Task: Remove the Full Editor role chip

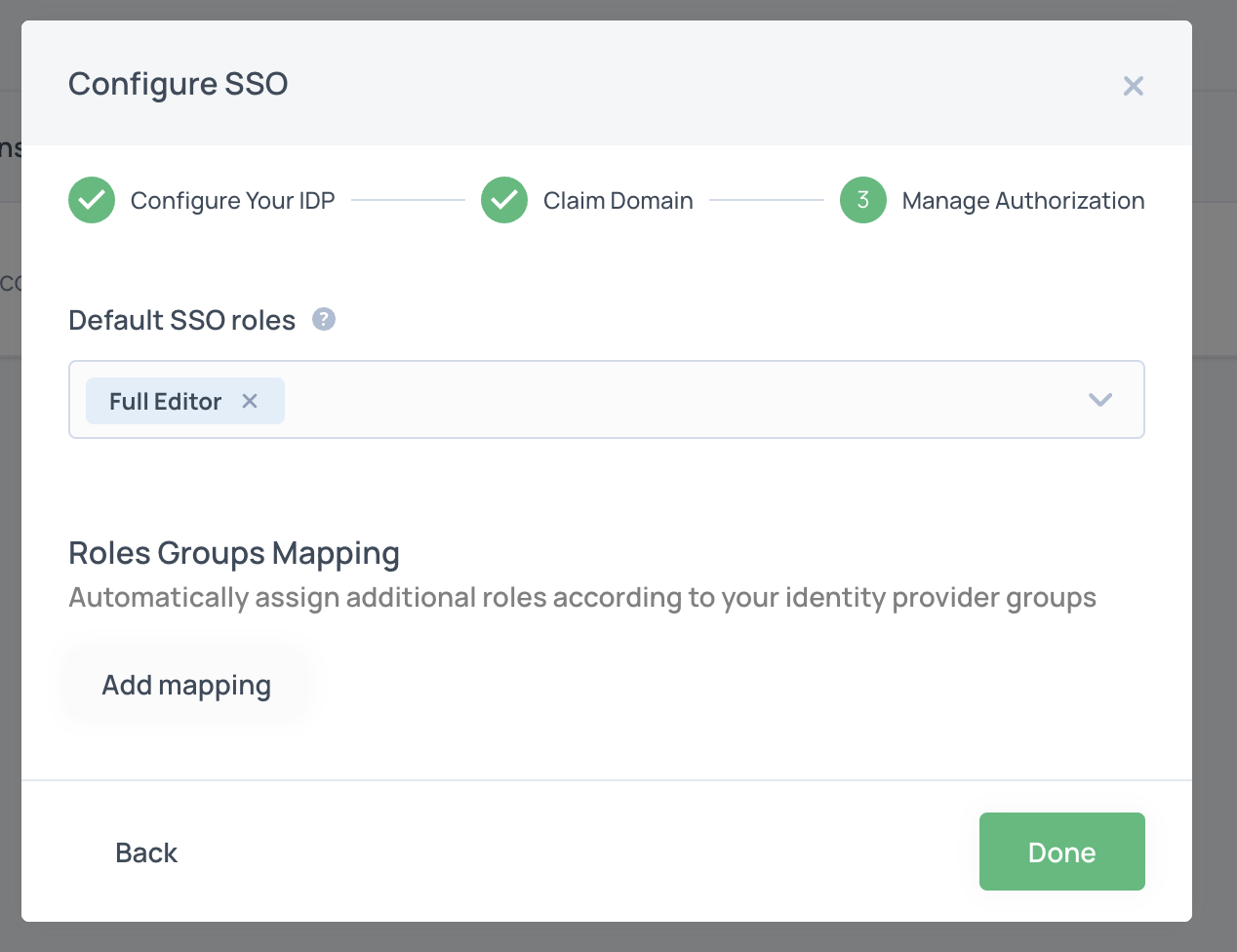Action: (250, 401)
